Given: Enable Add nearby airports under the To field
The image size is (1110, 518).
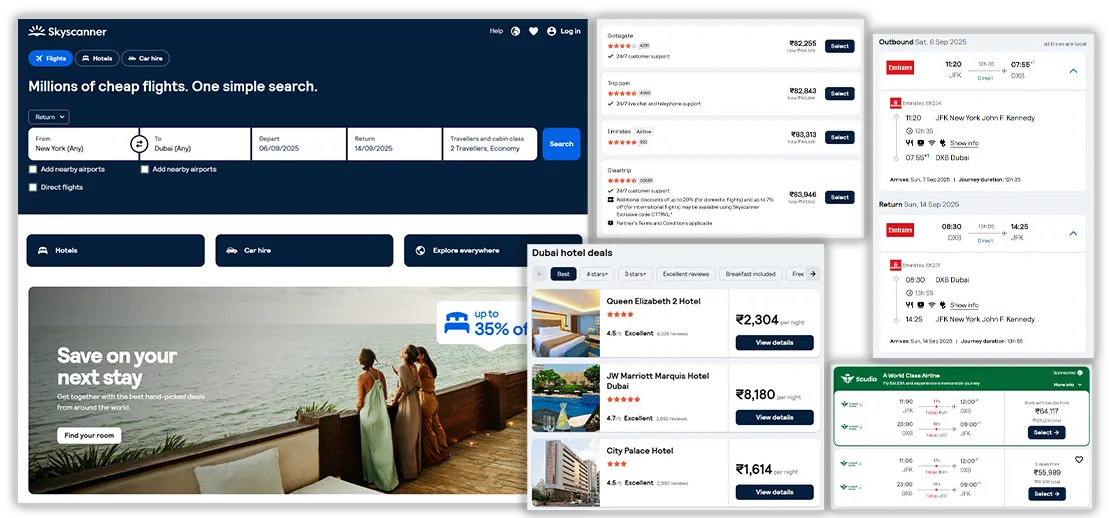Looking at the screenshot, I should [144, 169].
